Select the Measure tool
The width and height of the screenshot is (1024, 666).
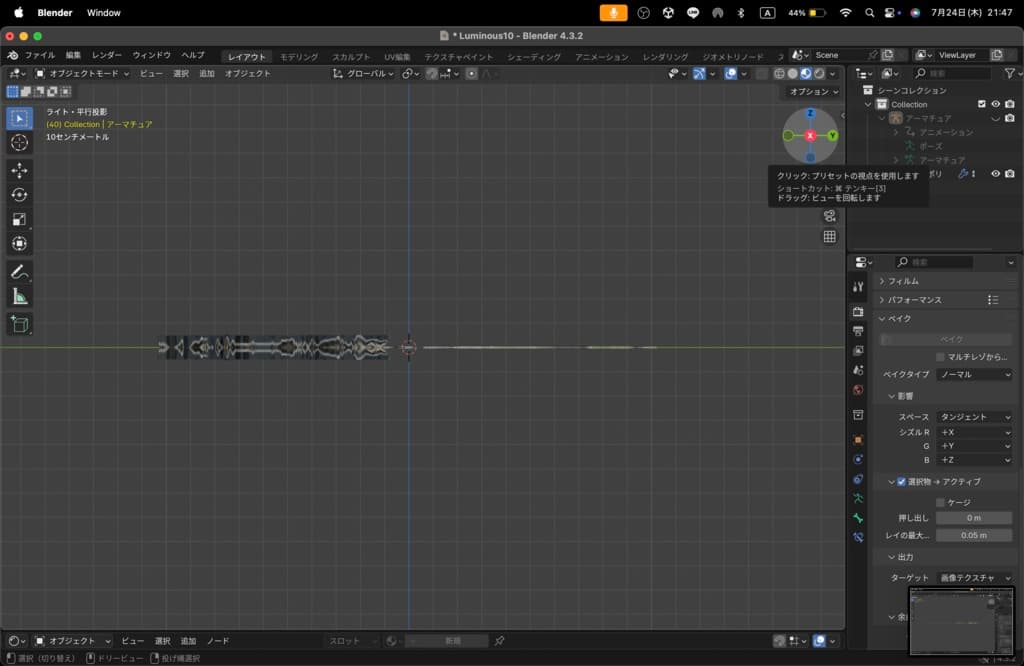click(19, 296)
